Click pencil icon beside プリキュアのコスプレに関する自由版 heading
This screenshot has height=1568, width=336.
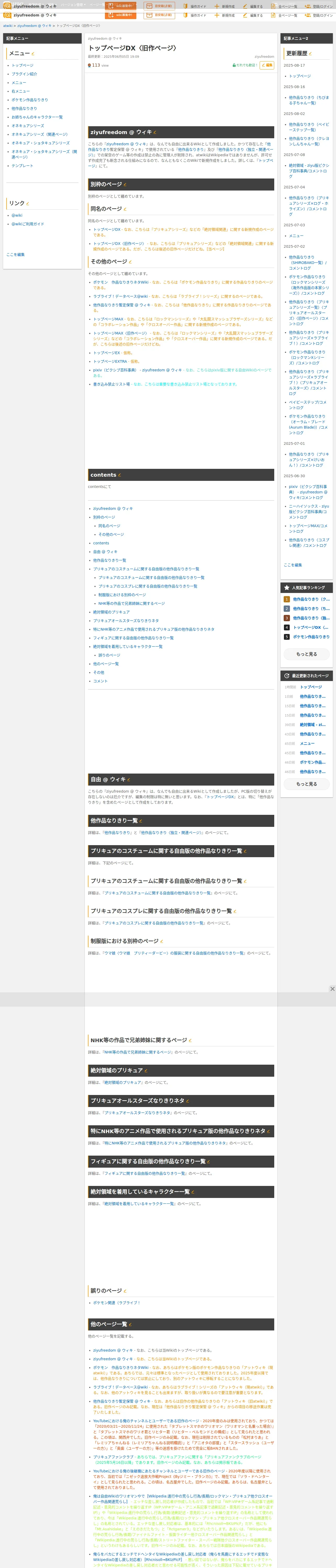pos(235,911)
